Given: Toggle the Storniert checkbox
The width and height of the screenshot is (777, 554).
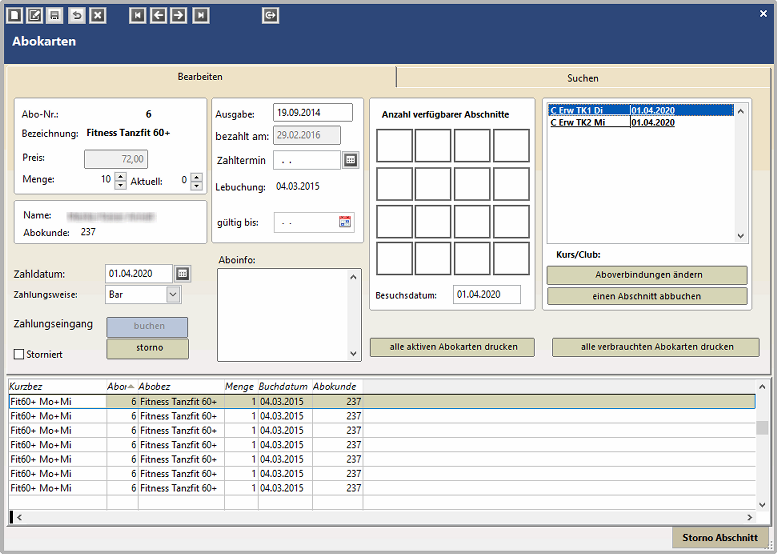Looking at the screenshot, I should (x=19, y=354).
